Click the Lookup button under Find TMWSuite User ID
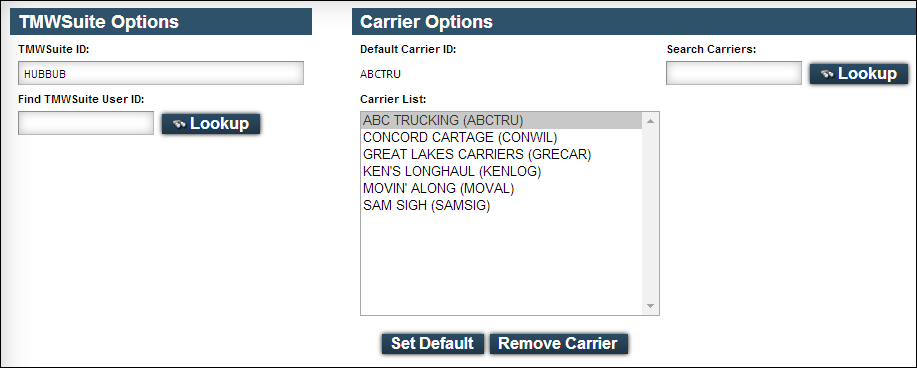 211,124
